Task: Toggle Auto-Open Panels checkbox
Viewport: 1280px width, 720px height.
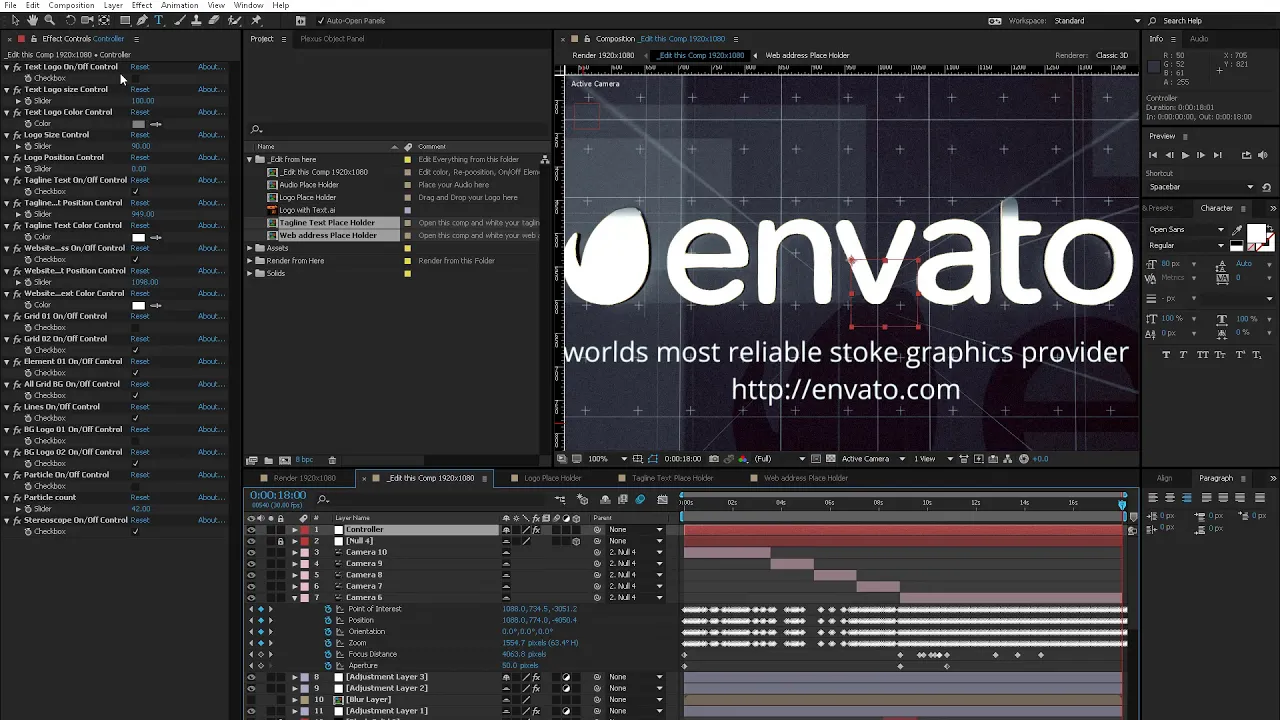Action: tap(320, 20)
